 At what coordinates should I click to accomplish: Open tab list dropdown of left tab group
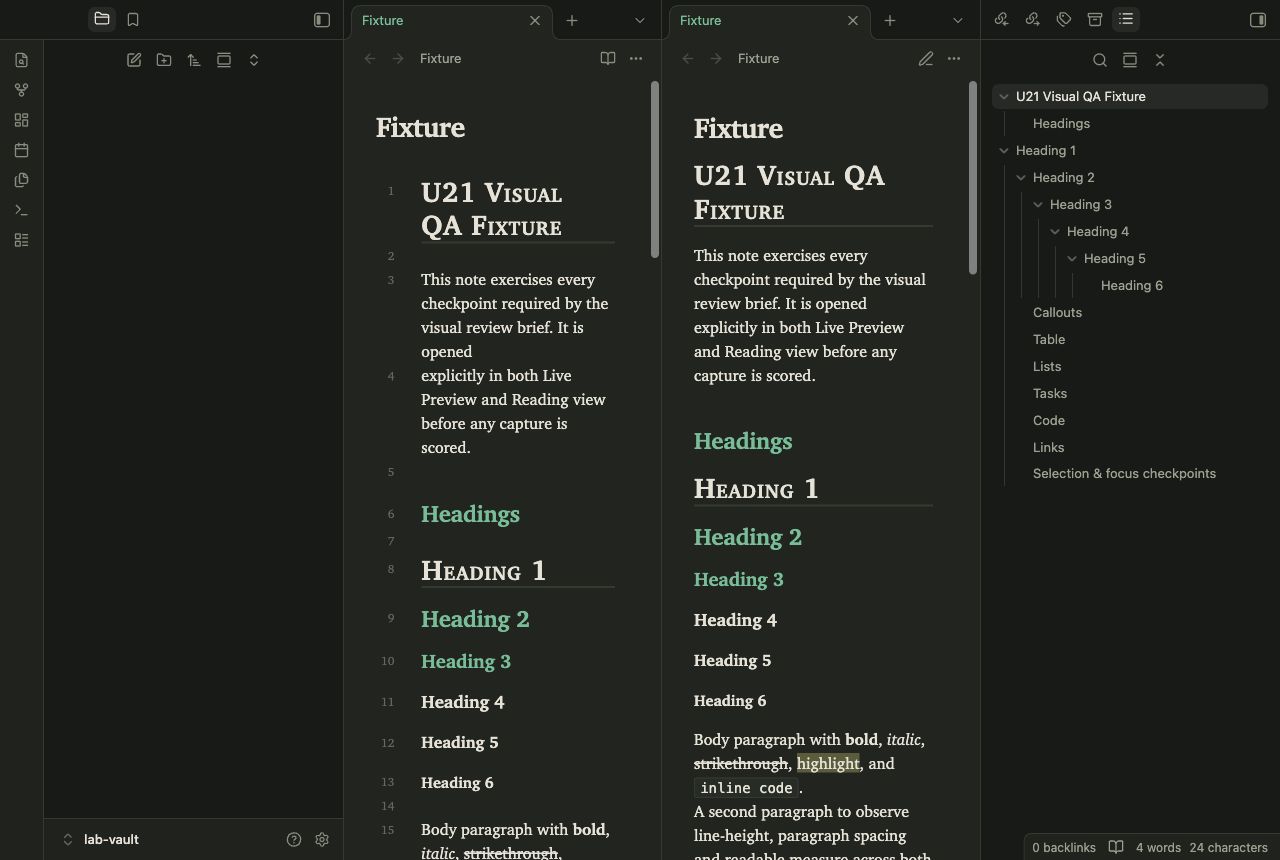click(x=640, y=20)
